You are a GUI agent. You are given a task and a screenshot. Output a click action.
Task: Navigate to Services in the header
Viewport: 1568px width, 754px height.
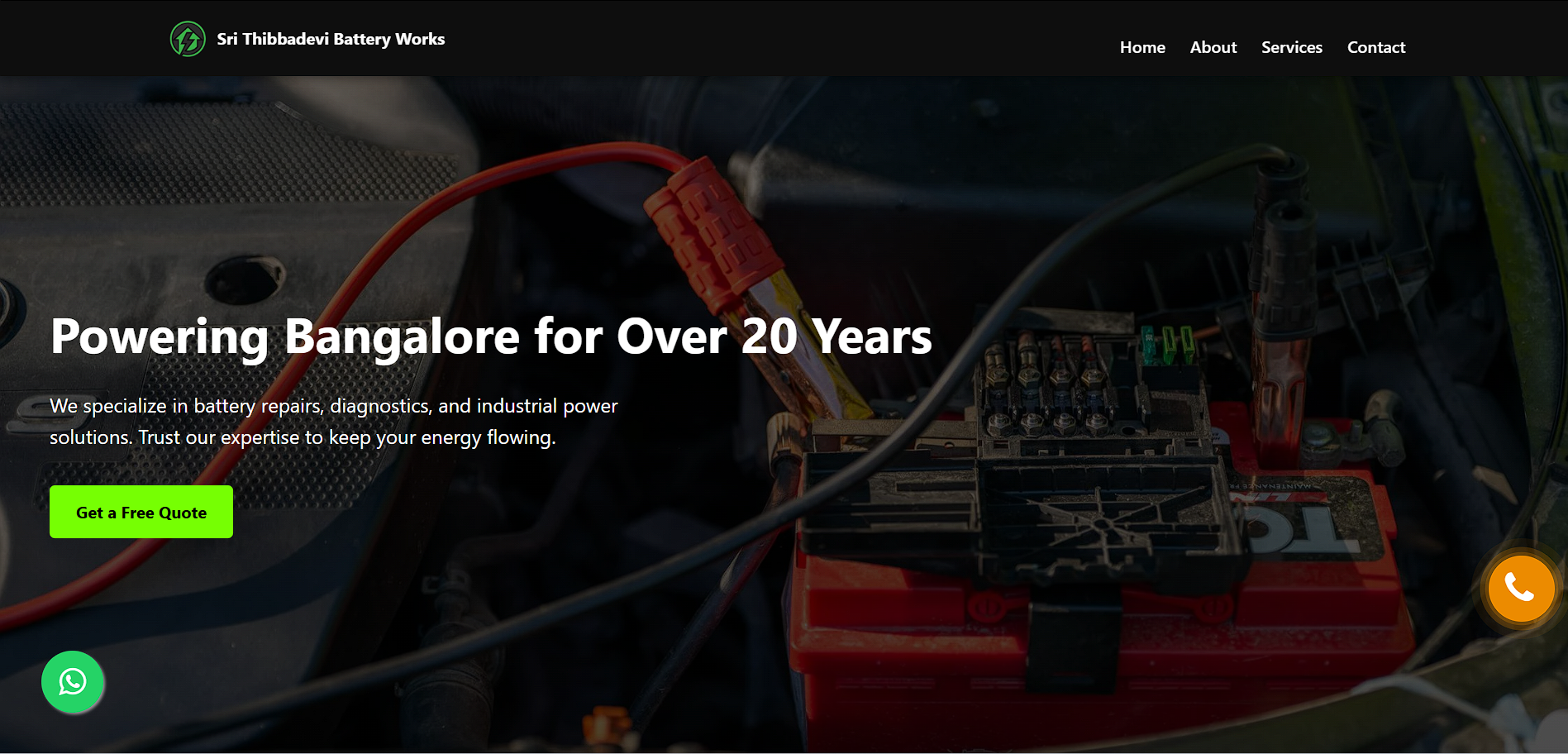1291,47
